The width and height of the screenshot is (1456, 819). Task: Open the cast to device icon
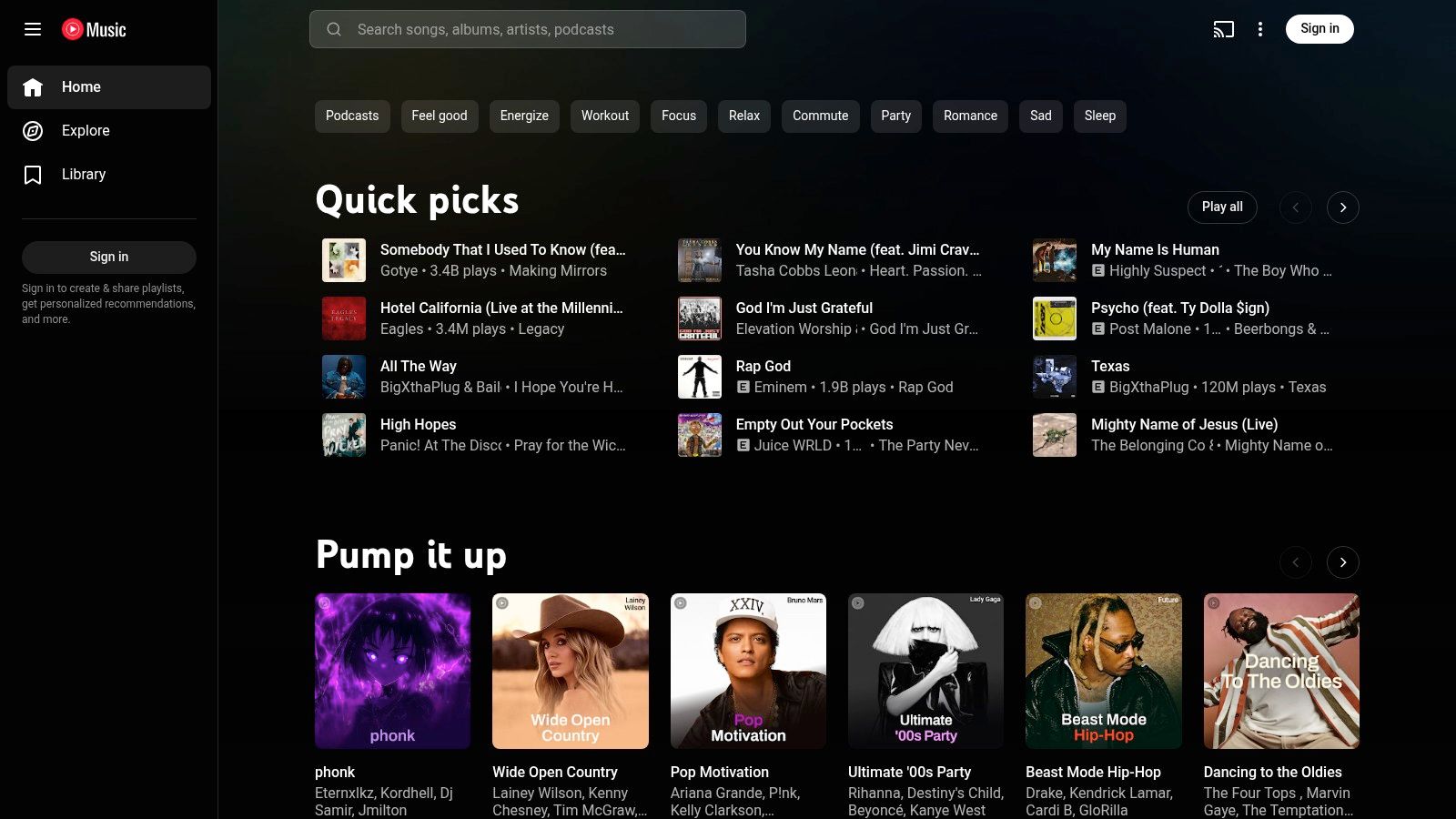(x=1224, y=29)
